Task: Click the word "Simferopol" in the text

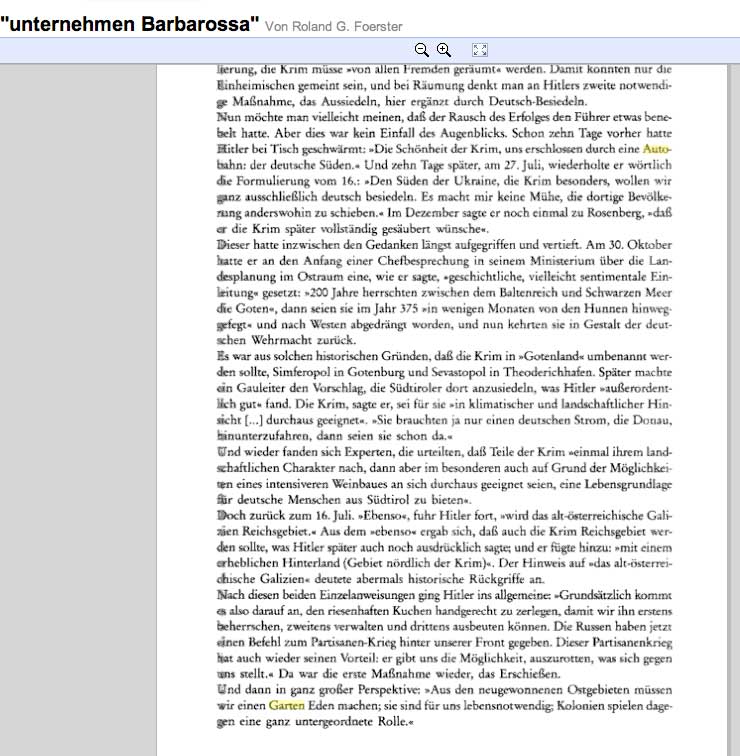Action: point(286,372)
